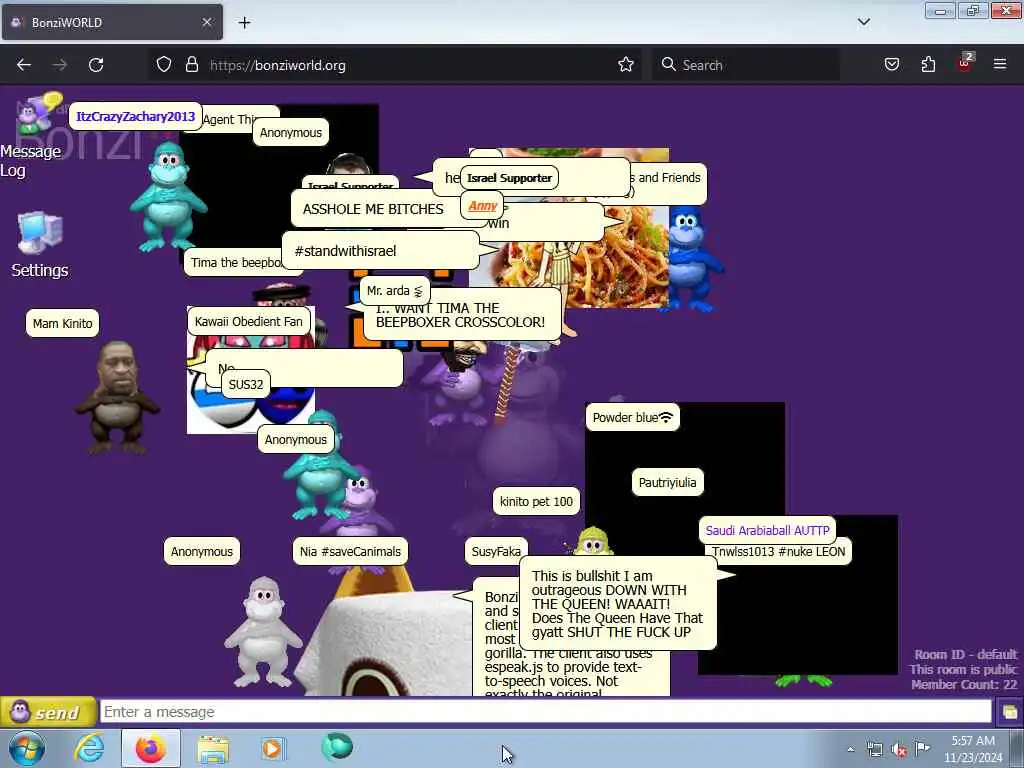Open the Settings computer icon

[40, 232]
